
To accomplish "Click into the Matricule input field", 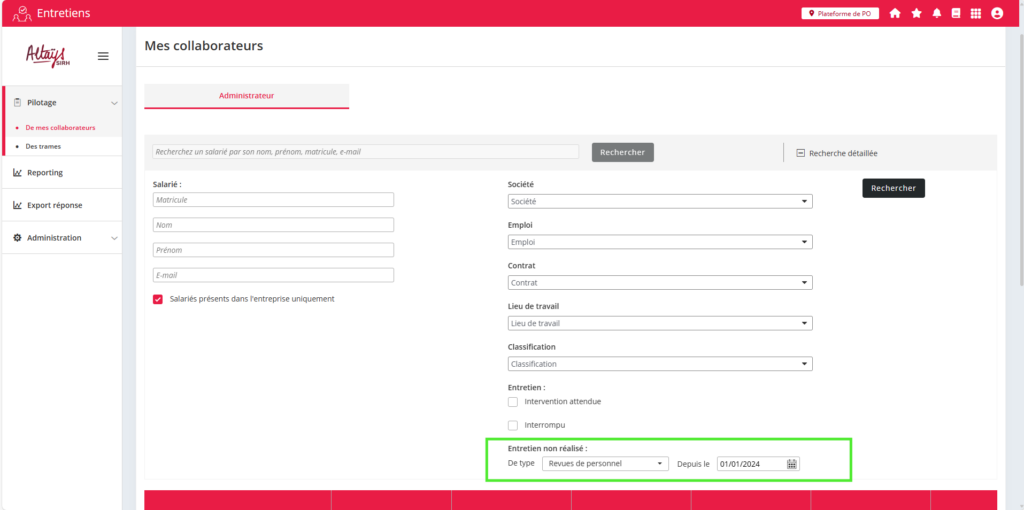I will coord(273,200).
